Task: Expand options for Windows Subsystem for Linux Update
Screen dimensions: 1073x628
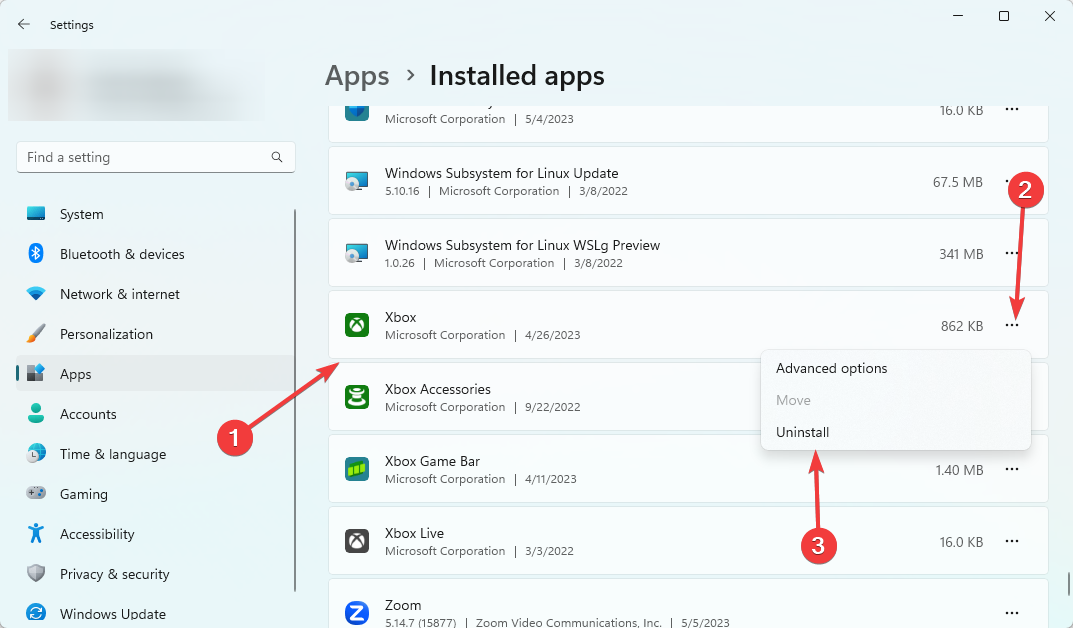Action: [1012, 182]
